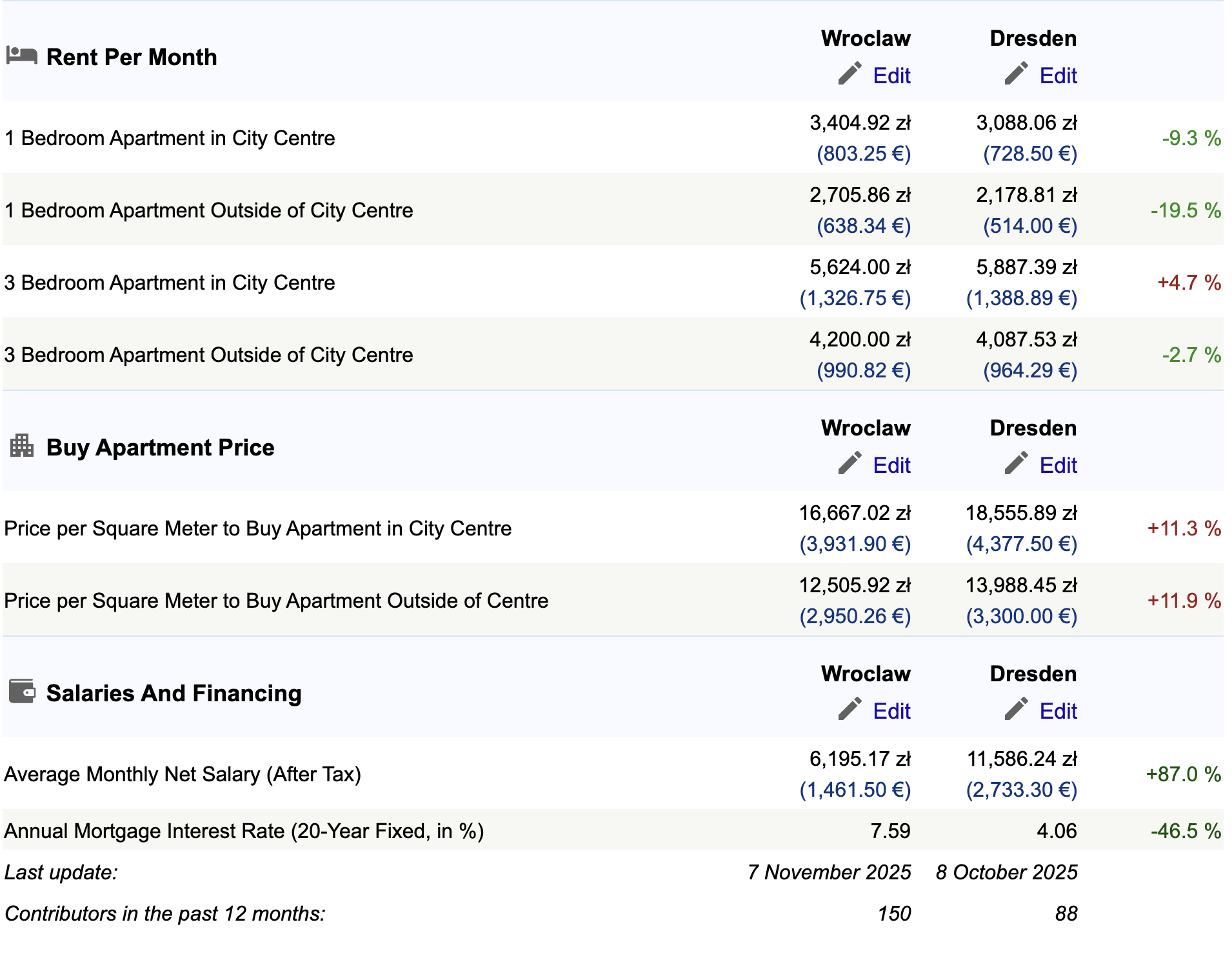Click the Annual Mortgage Interest Rate row label
1232x960 pixels.
(244, 831)
